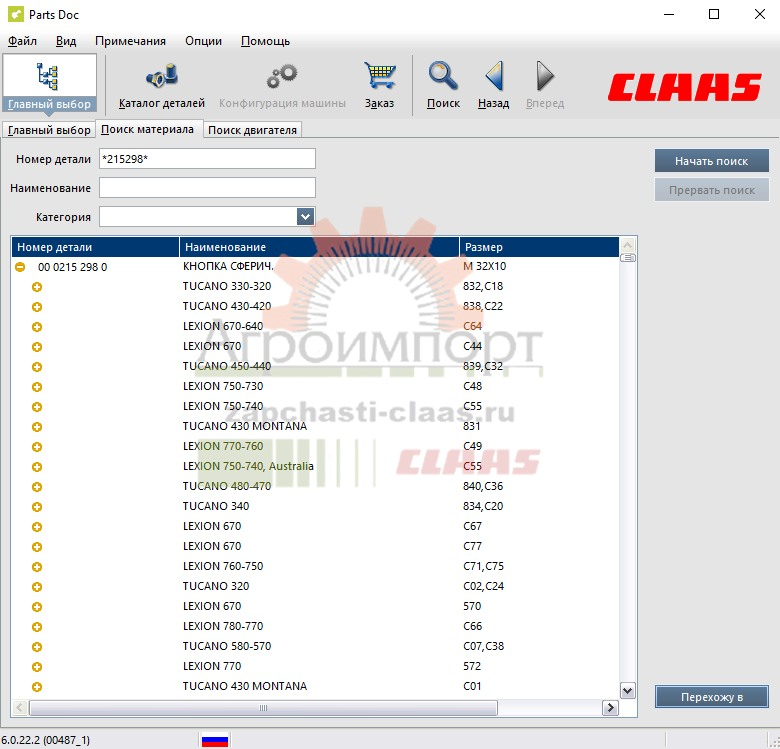Viewport: 780px width, 749px height.
Task: Click the Перехожу в button
Action: [711, 697]
